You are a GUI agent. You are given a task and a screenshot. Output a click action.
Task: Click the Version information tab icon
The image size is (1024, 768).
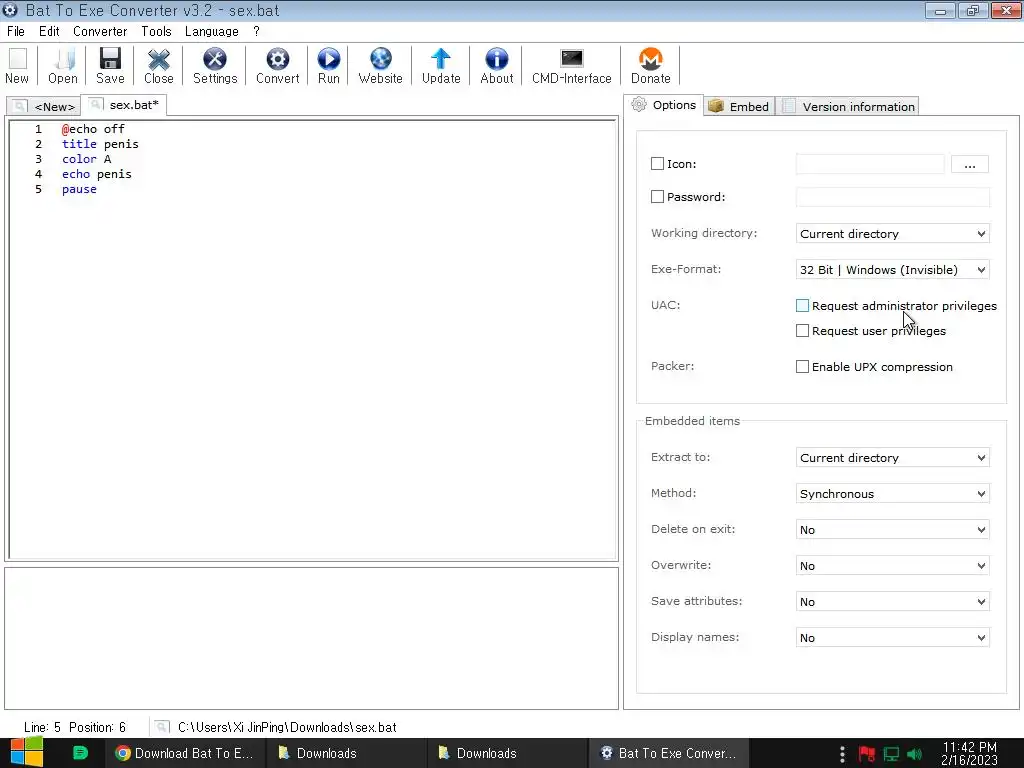pos(789,106)
